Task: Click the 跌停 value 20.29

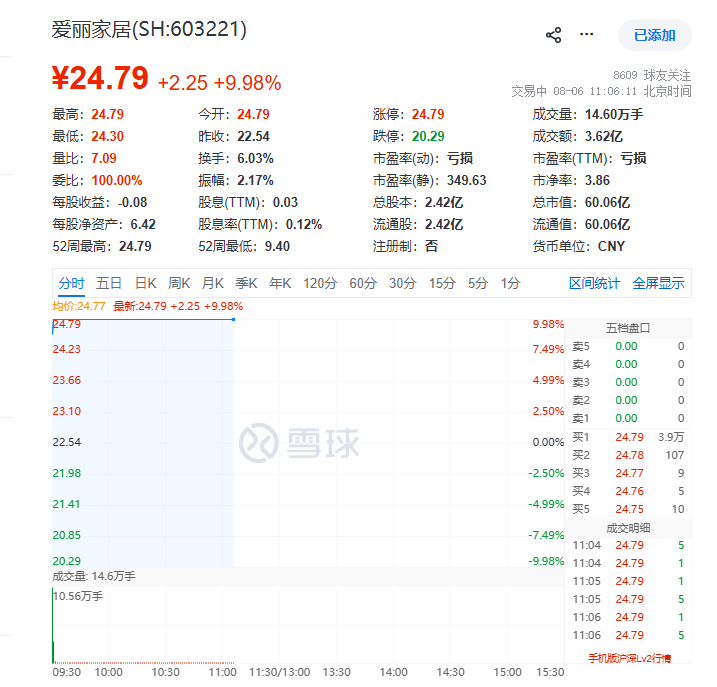Action: [428, 136]
